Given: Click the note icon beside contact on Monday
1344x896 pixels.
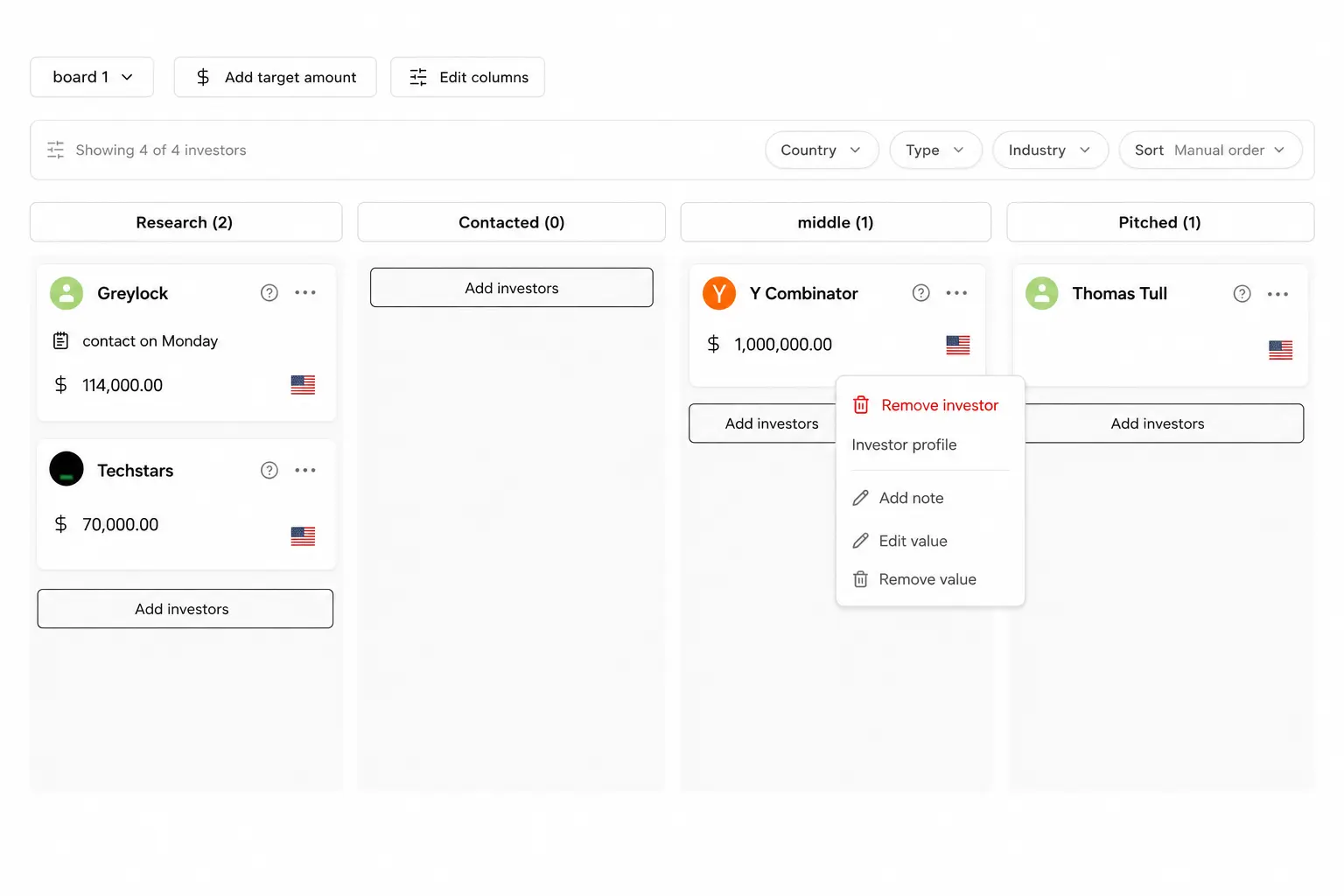Looking at the screenshot, I should (60, 340).
